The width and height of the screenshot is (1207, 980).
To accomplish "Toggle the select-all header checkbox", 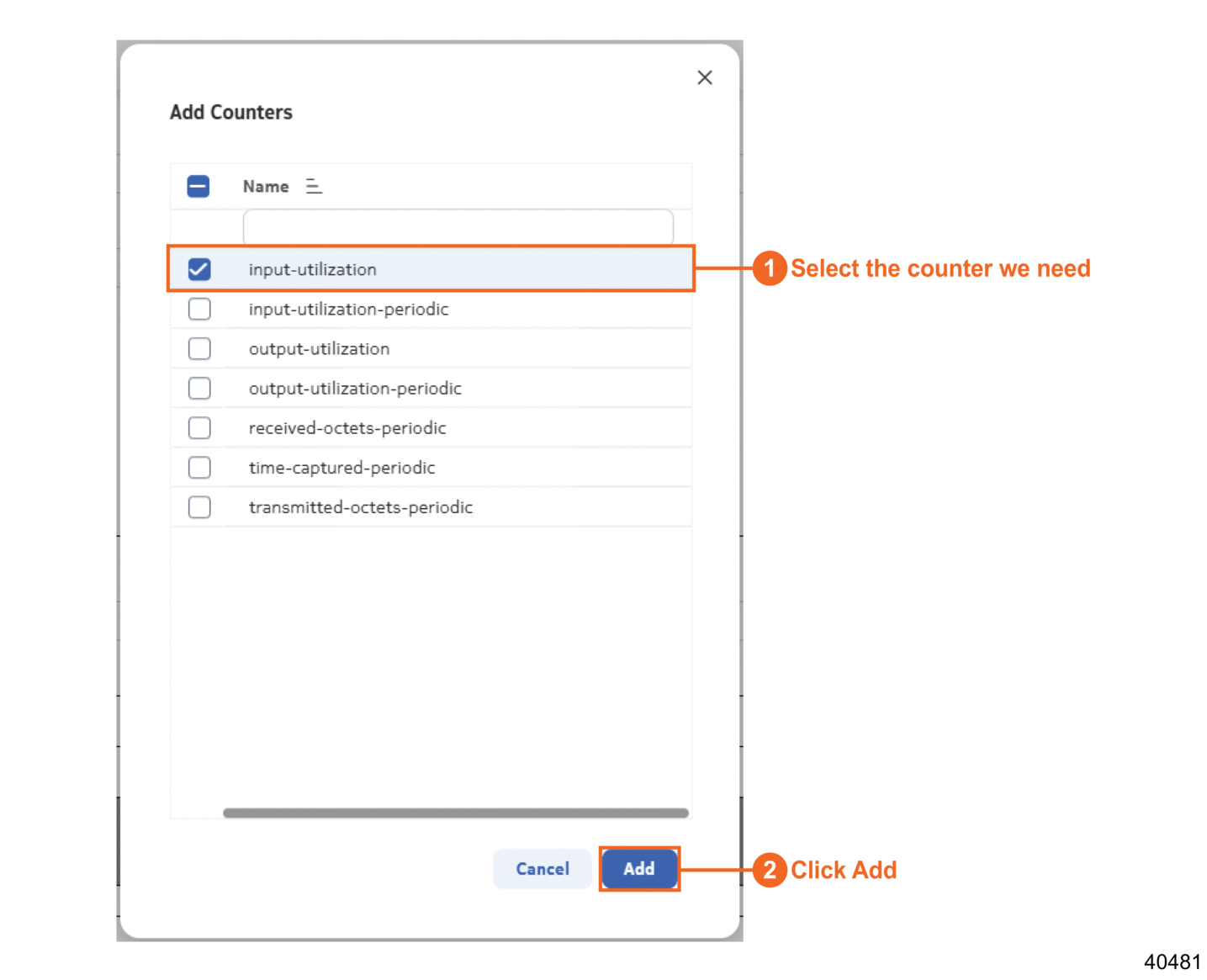I will click(x=199, y=186).
